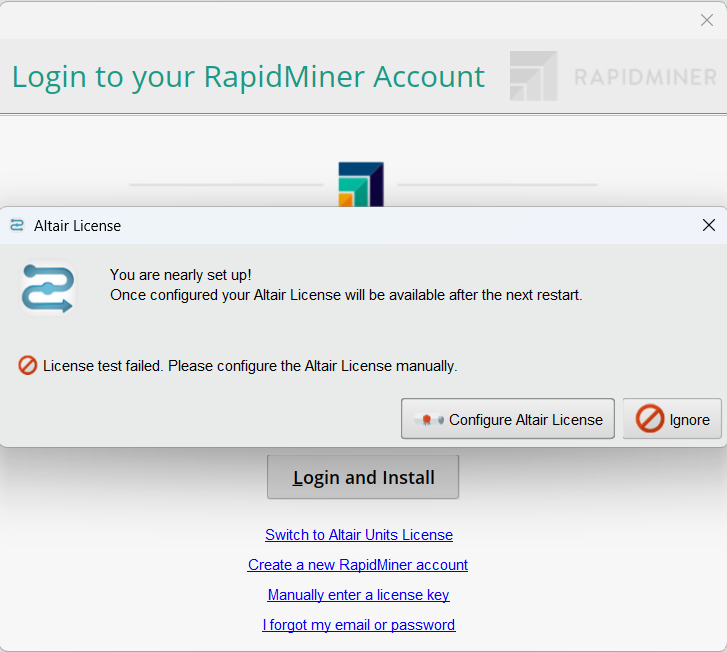This screenshot has height=652, width=727.
Task: Click the 'License test failed' error message
Action: (250, 366)
